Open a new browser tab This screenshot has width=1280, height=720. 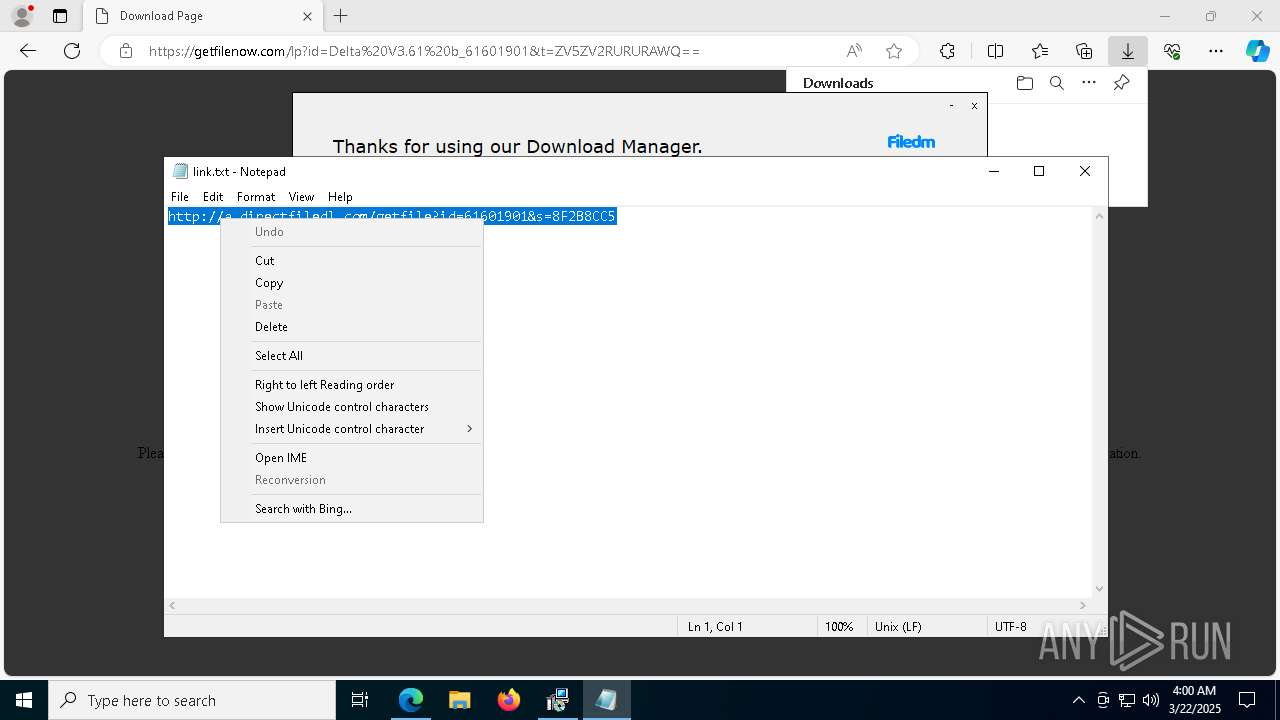pos(341,16)
